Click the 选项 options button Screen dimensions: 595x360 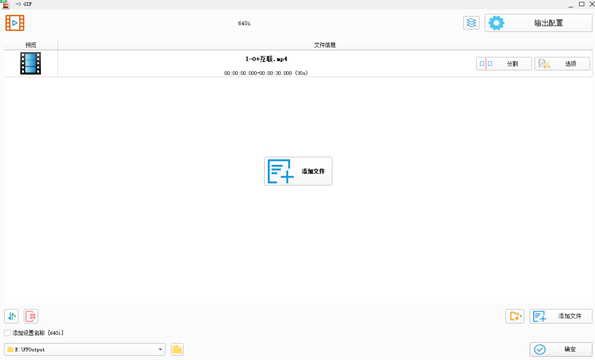tap(562, 63)
